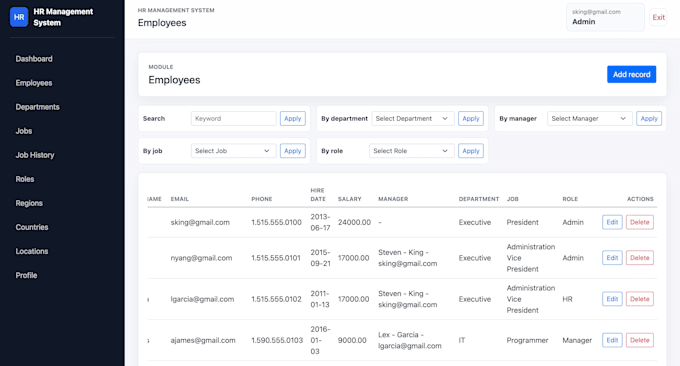Screen dimensions: 680x366
Task: Apply the manager filter
Action: pyautogui.click(x=649, y=118)
